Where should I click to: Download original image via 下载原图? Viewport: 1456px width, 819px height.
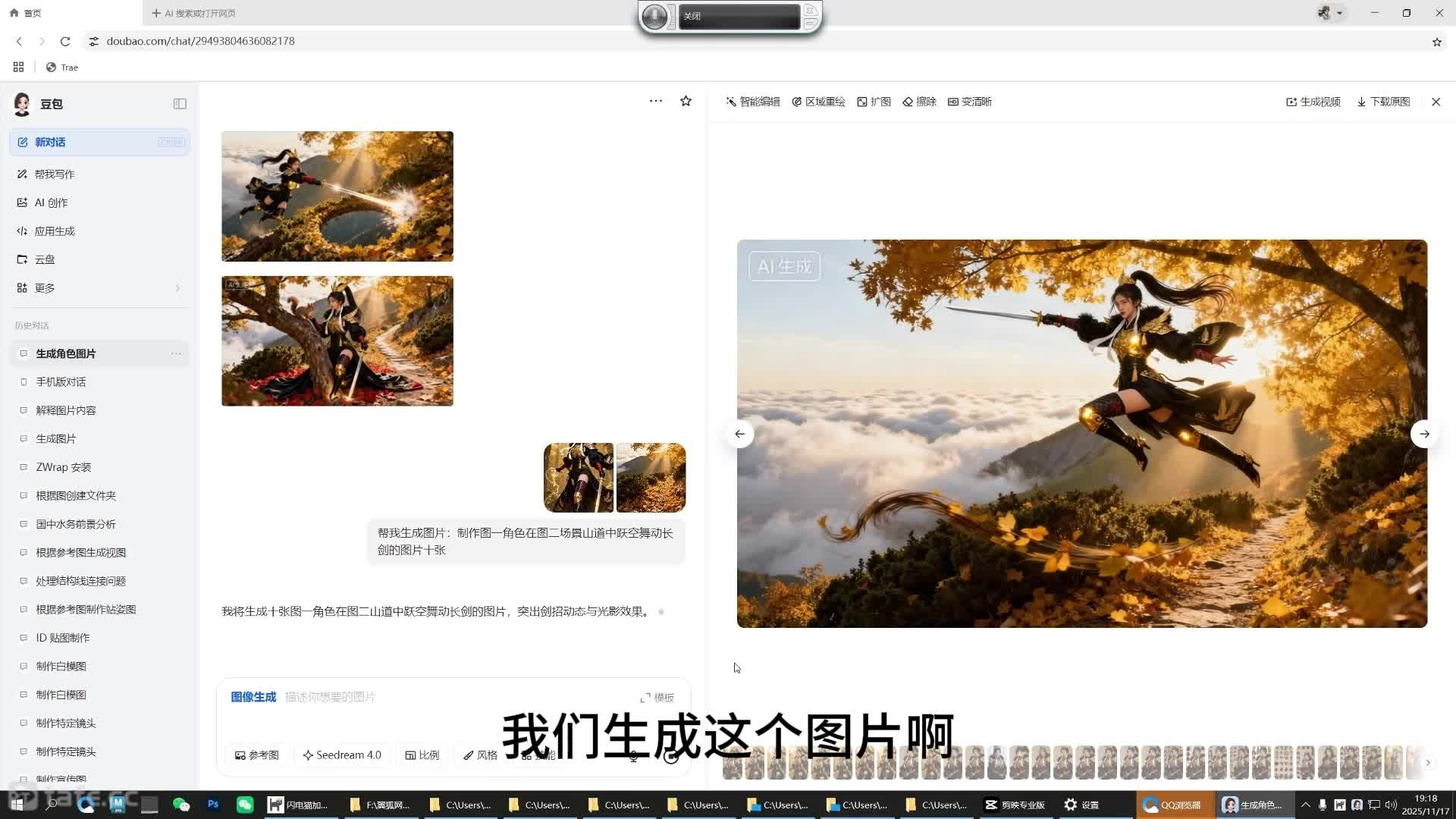1383,102
